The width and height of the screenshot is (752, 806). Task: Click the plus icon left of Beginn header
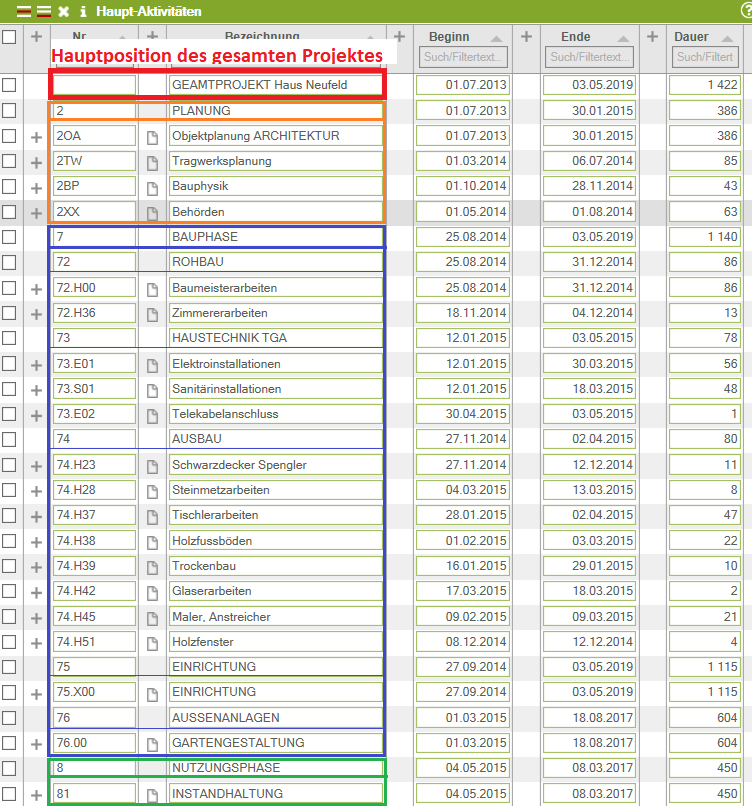coord(399,37)
